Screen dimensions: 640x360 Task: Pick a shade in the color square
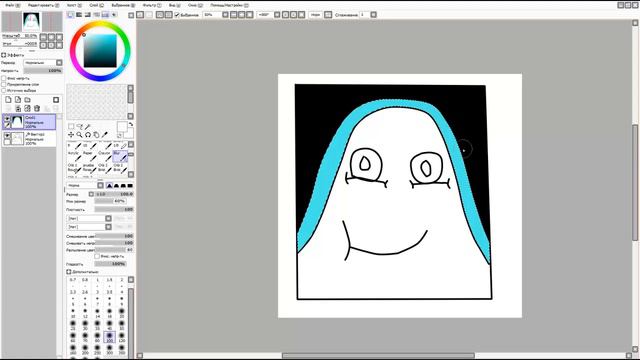pos(100,51)
